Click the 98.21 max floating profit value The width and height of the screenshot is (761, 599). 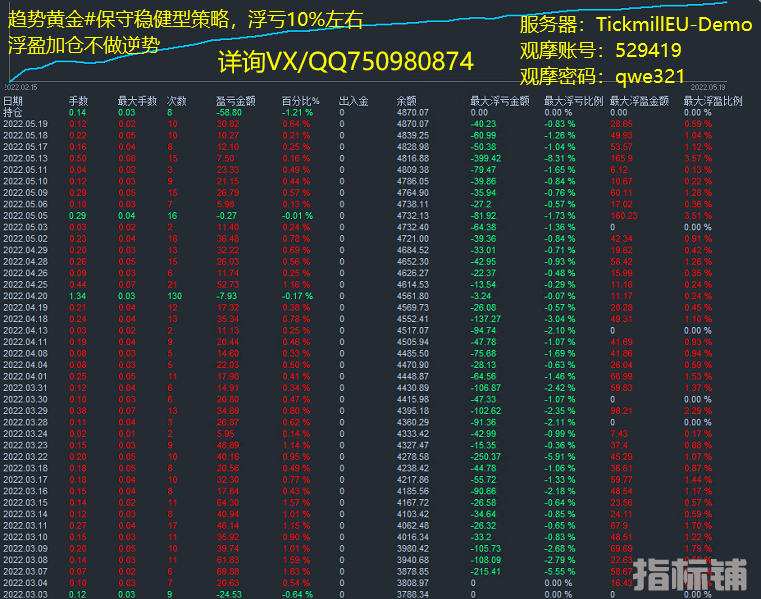pyautogui.click(x=621, y=411)
